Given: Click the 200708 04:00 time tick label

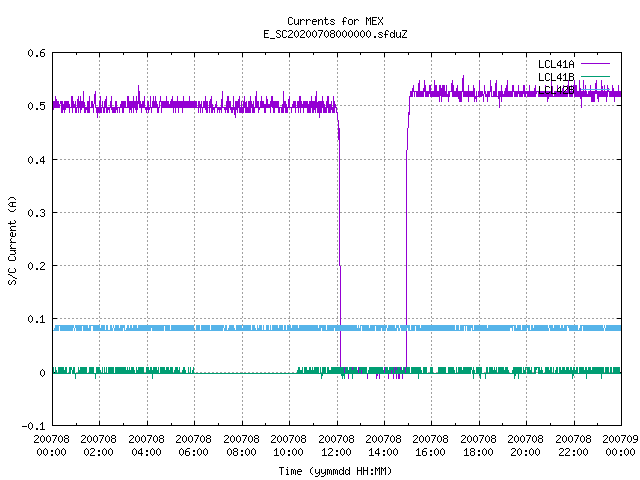Looking at the screenshot, I should point(146,446).
